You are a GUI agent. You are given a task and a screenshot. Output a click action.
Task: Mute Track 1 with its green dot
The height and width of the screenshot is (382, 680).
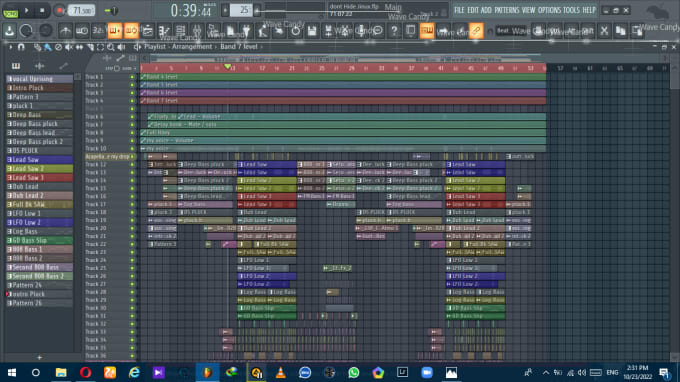132,77
